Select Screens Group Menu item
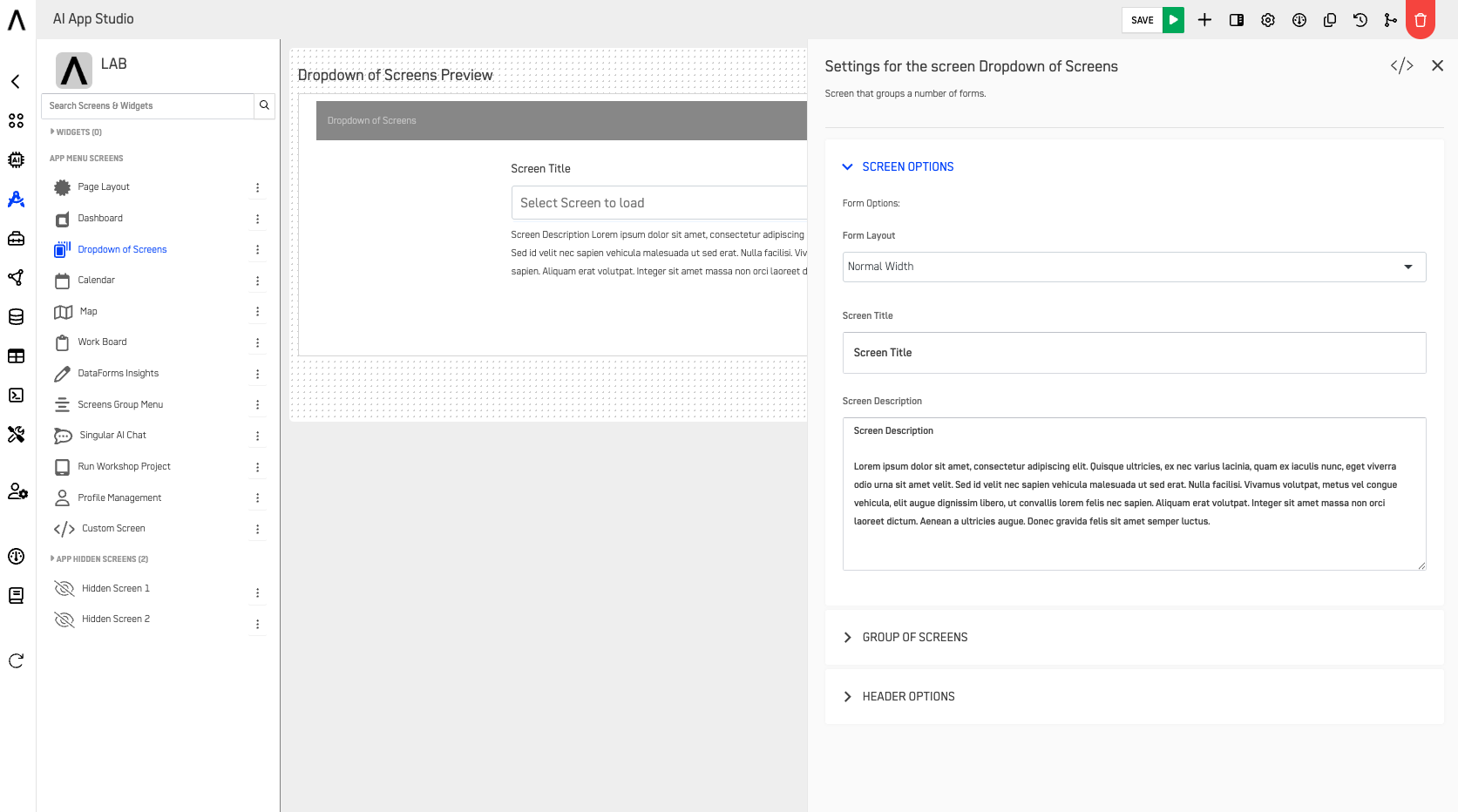The image size is (1458, 812). 120,405
